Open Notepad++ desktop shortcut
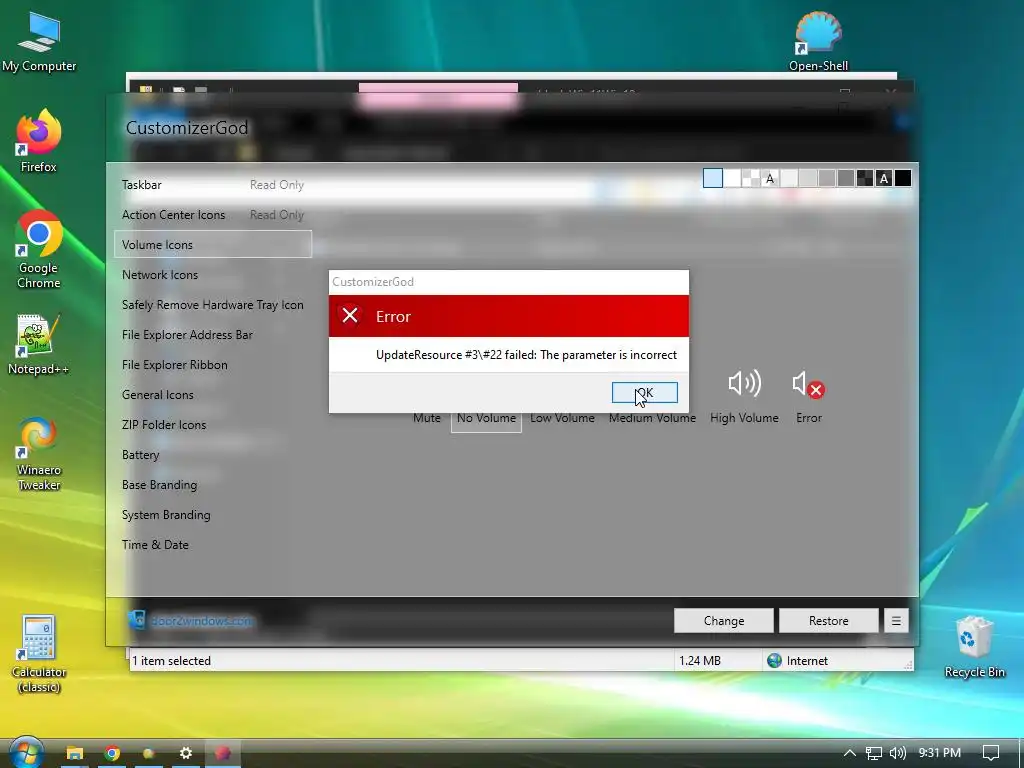The width and height of the screenshot is (1024, 768). (39, 345)
